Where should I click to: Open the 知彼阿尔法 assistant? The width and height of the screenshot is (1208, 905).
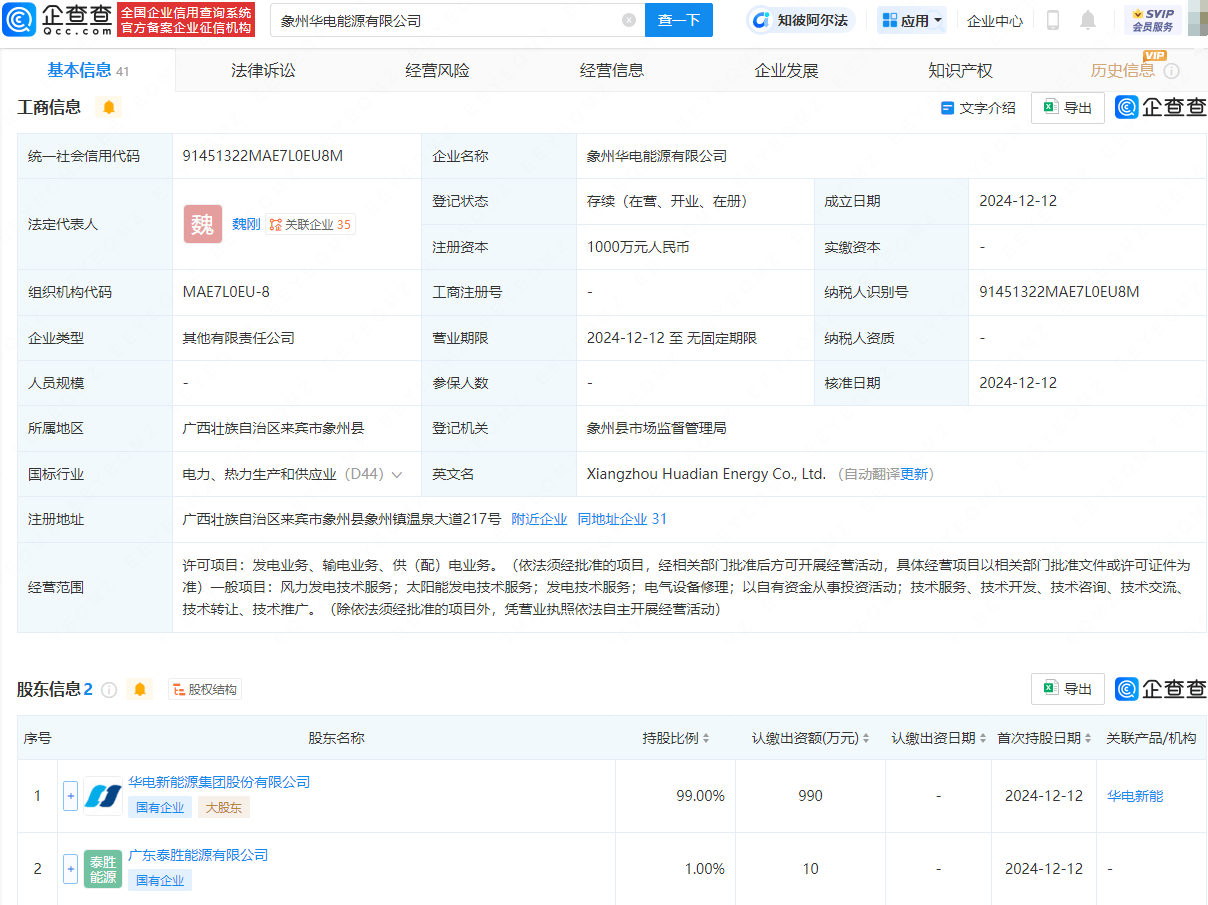coord(800,20)
